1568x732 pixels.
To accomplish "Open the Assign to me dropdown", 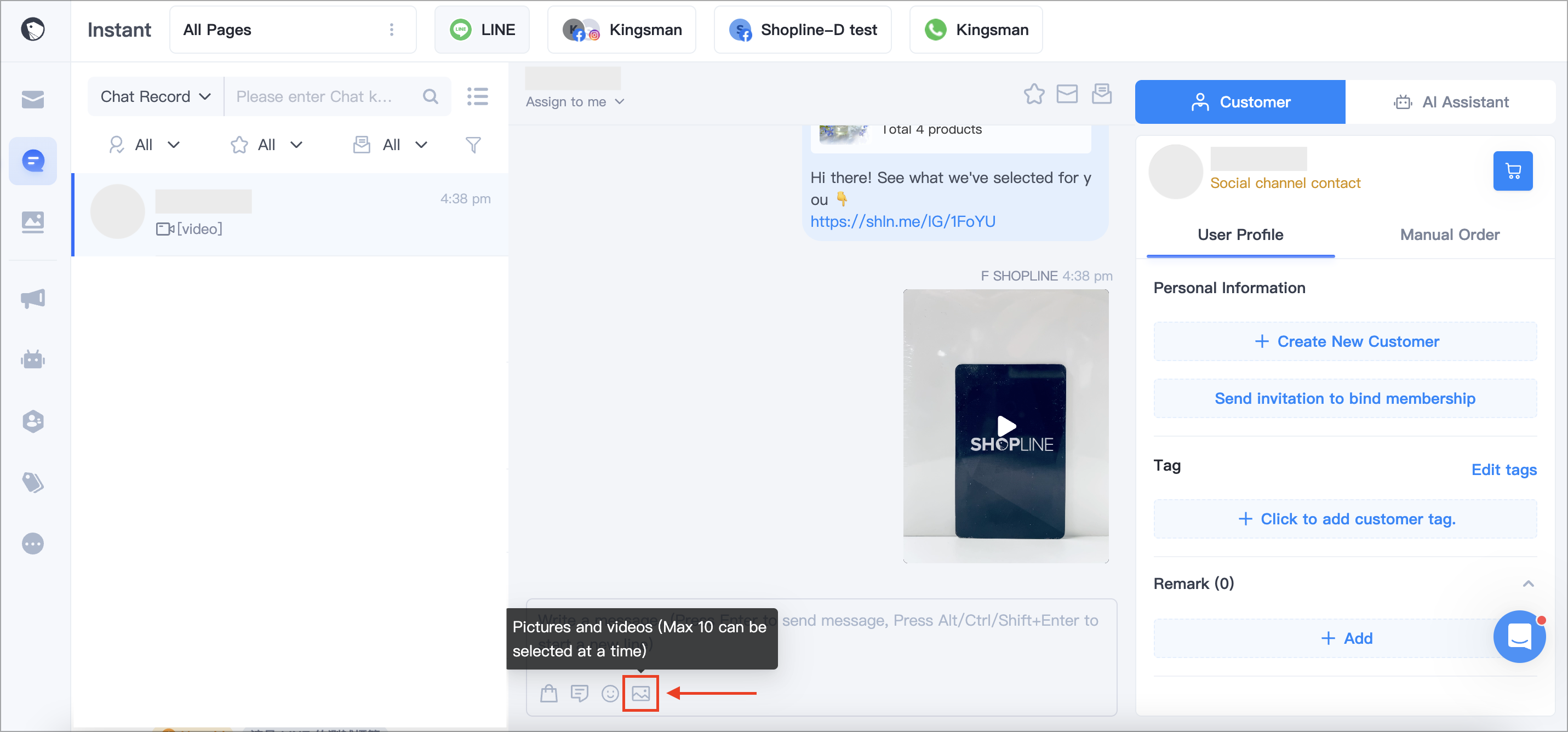I will [x=575, y=102].
